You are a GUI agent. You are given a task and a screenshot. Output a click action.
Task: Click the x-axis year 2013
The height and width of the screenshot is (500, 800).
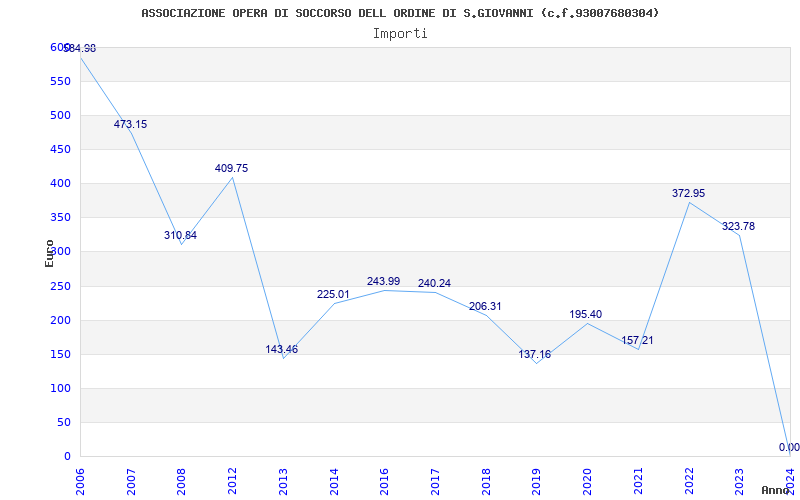pyautogui.click(x=283, y=482)
